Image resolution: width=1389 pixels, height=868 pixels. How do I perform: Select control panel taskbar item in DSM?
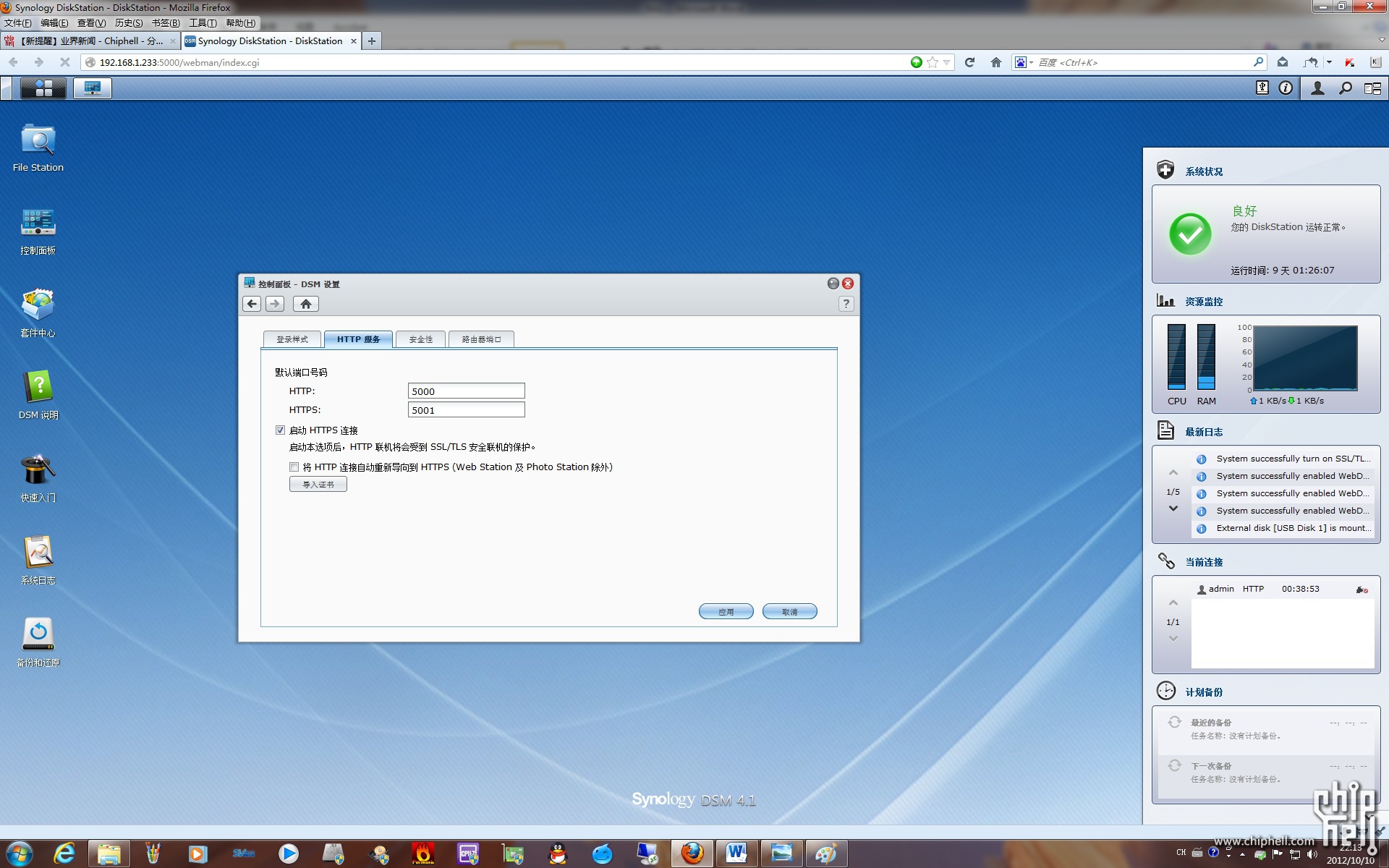pos(93,88)
